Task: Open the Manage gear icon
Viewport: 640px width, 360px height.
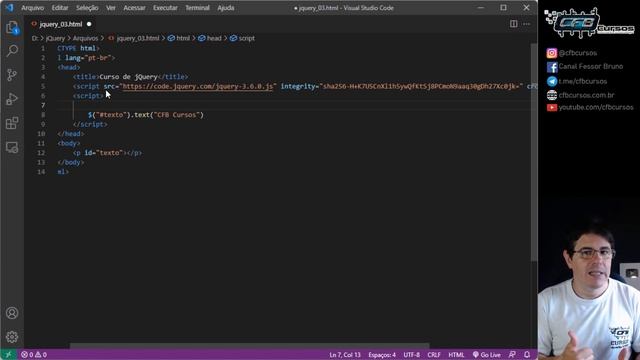Action: pyautogui.click(x=12, y=337)
